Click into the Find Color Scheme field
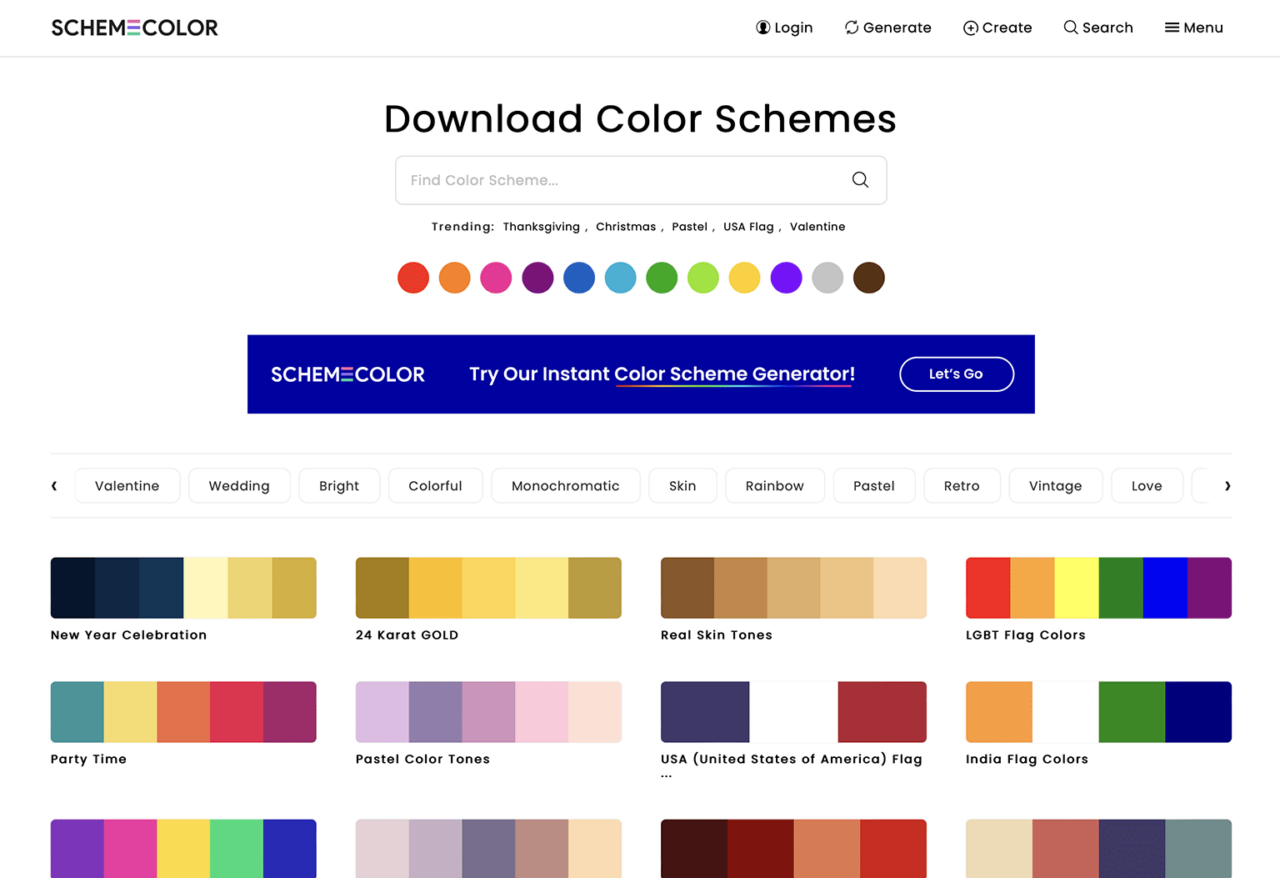The height and width of the screenshot is (878, 1280). (641, 180)
